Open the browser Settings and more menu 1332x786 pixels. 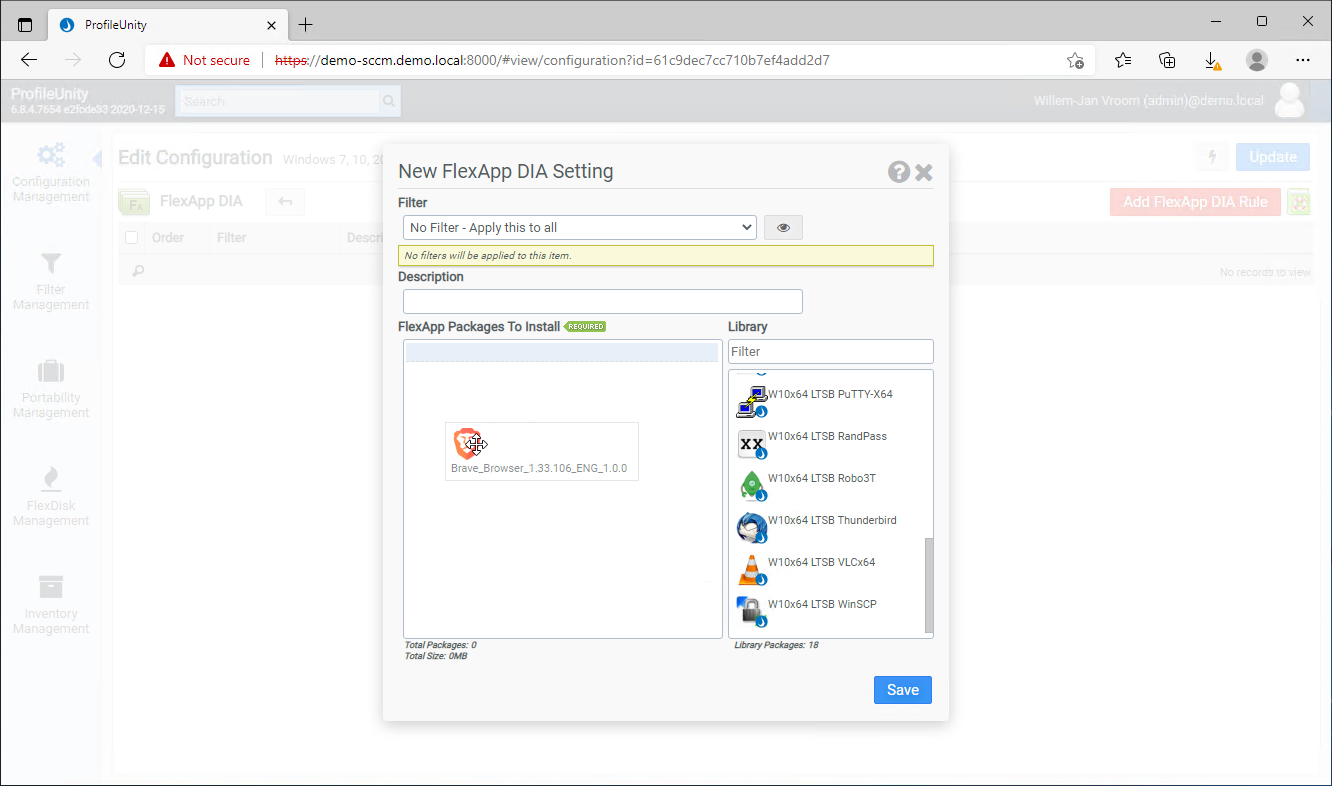(1302, 60)
